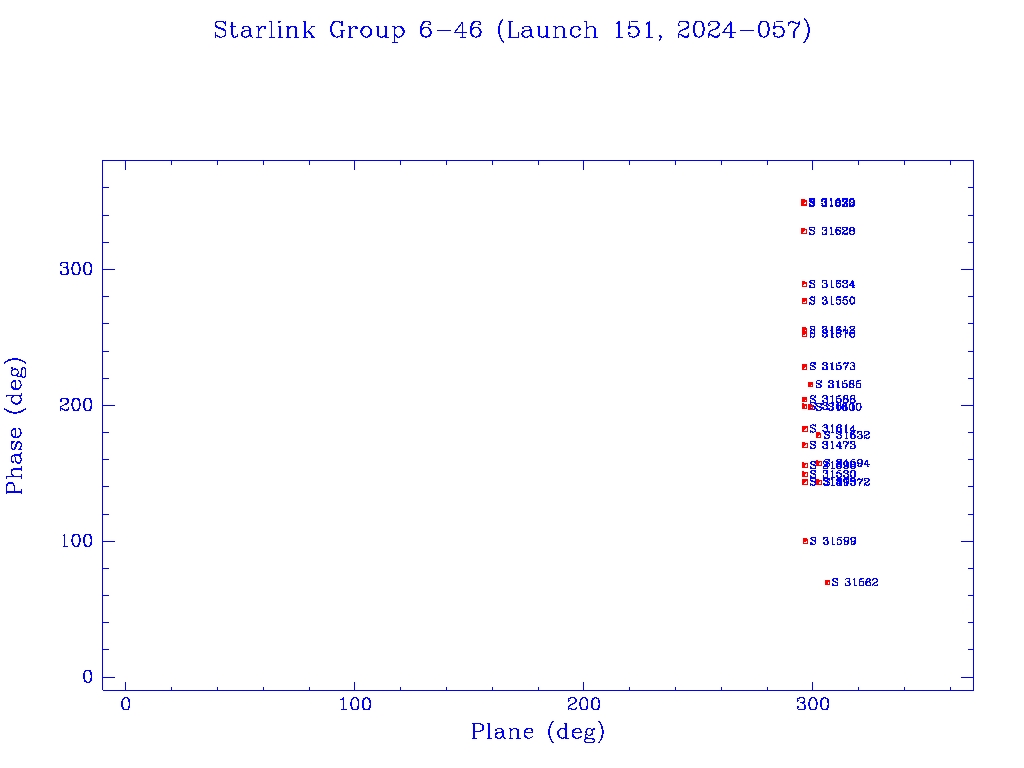Click the red marker beside S 31585
This screenshot has width=1024, height=768.
click(x=810, y=385)
